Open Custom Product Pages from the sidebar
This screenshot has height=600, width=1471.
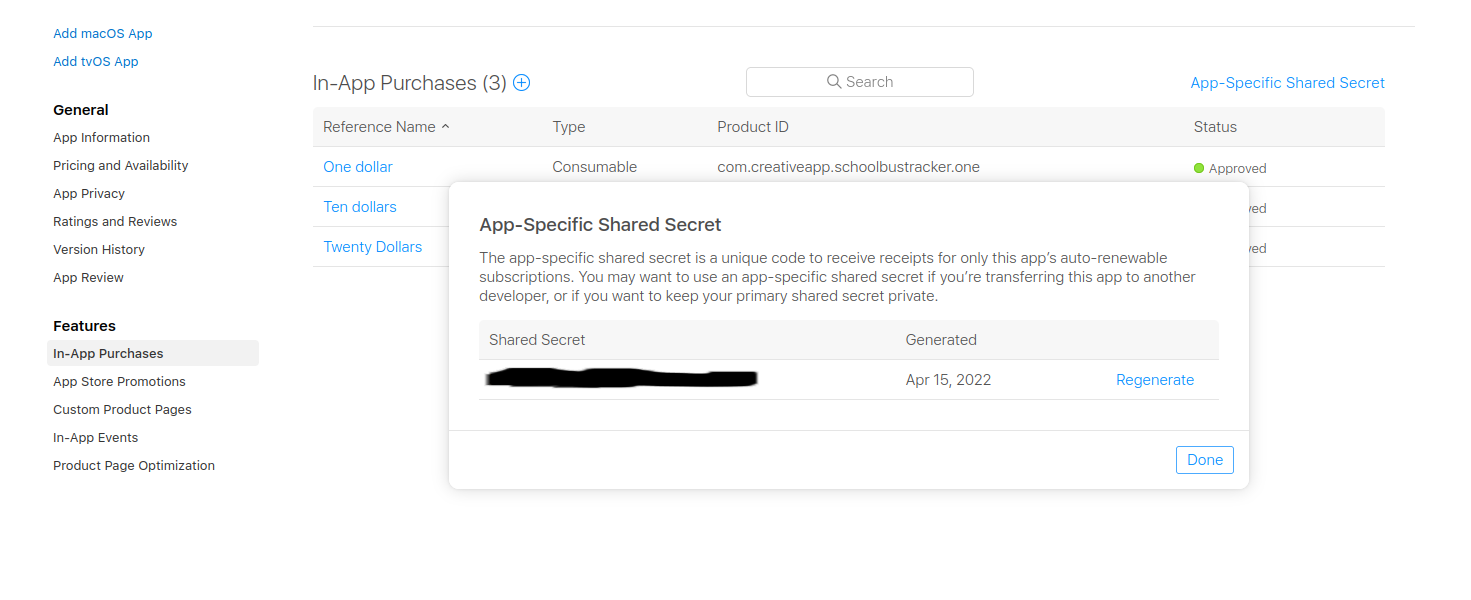122,409
